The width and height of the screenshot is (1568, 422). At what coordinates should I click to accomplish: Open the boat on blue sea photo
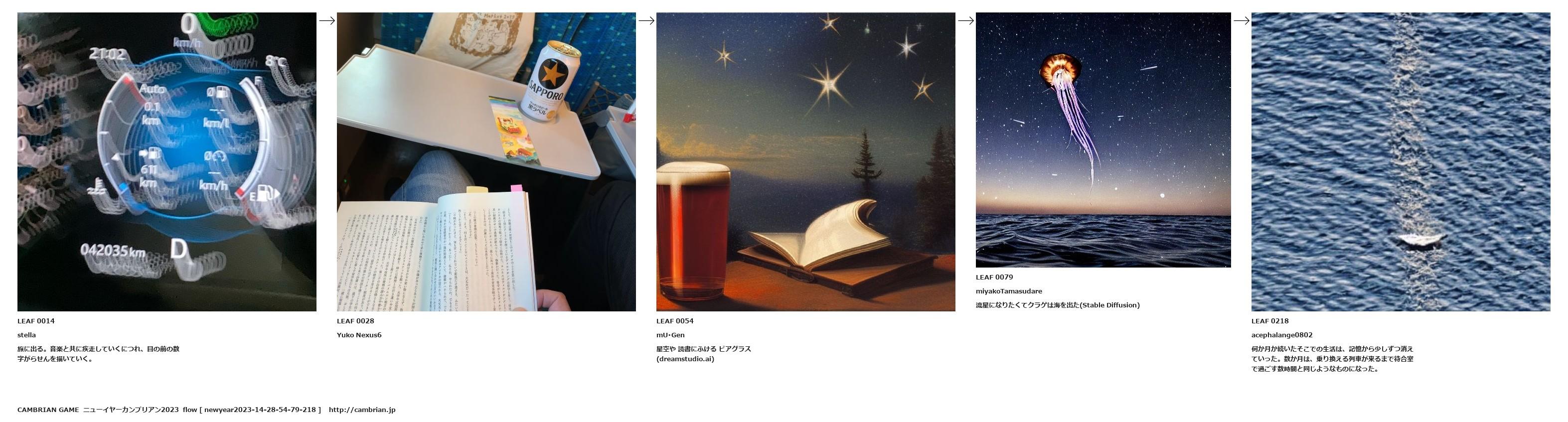1401,162
